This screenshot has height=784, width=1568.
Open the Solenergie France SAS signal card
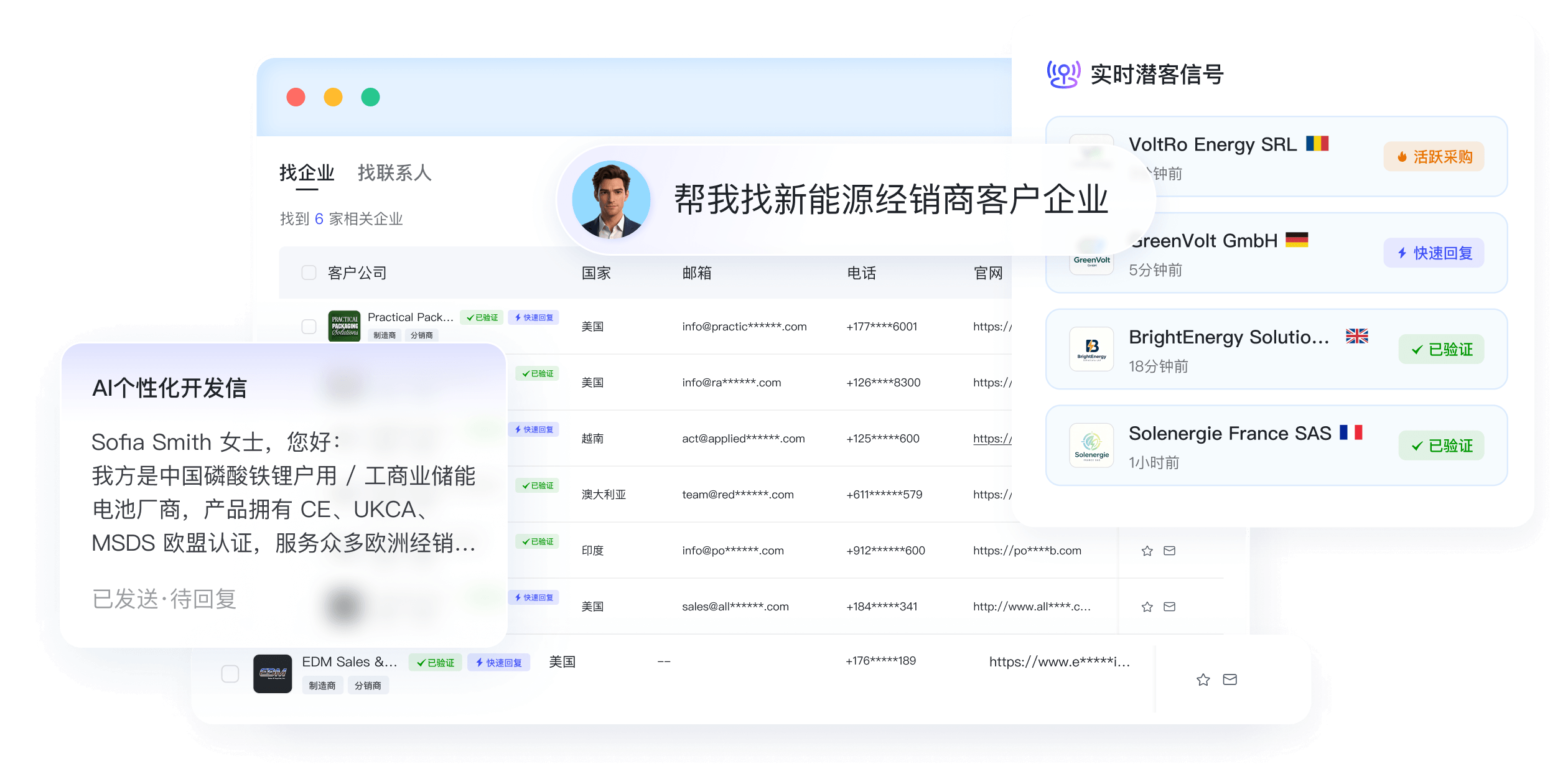pyautogui.click(x=1276, y=446)
